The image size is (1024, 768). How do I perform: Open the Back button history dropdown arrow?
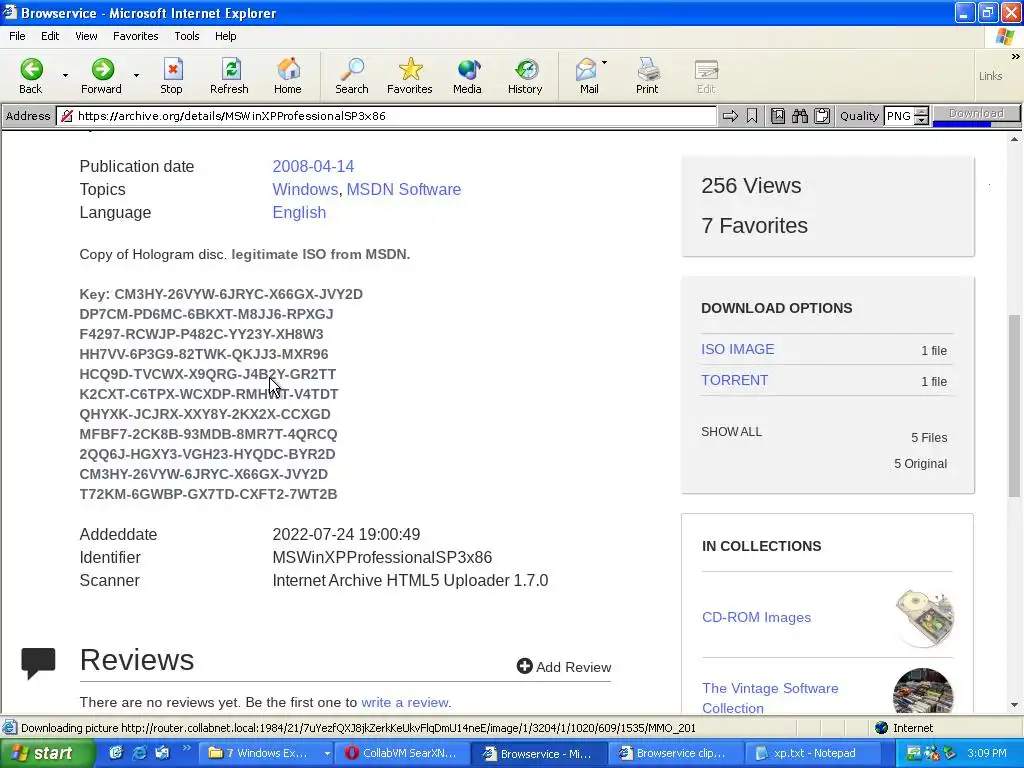65,75
